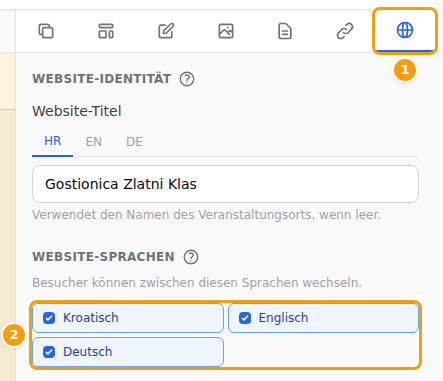Switch website title to EN tab

pos(94,142)
